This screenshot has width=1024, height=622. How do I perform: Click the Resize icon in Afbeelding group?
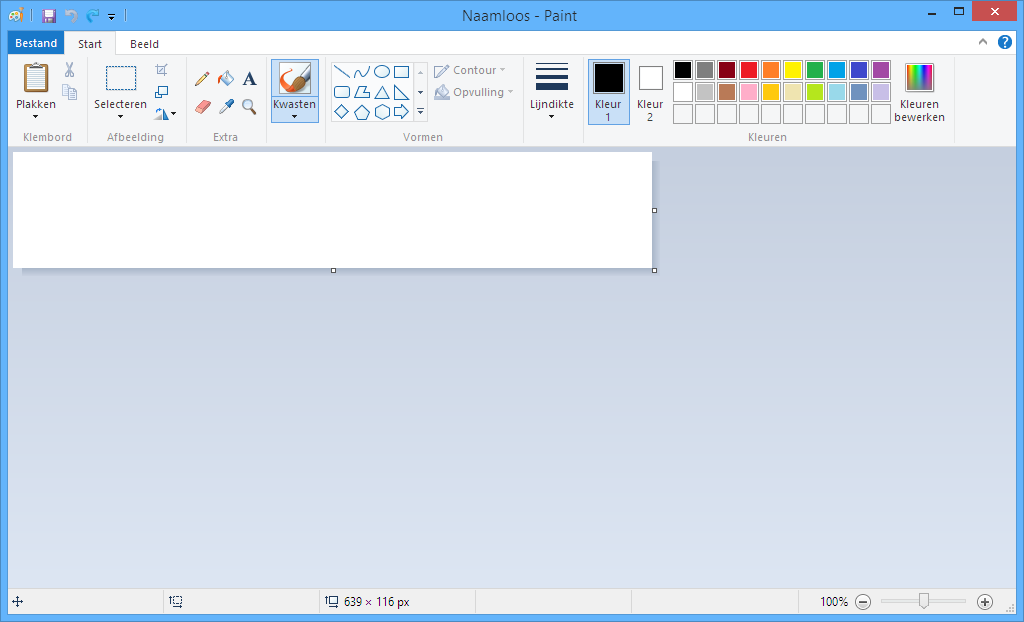coord(161,91)
